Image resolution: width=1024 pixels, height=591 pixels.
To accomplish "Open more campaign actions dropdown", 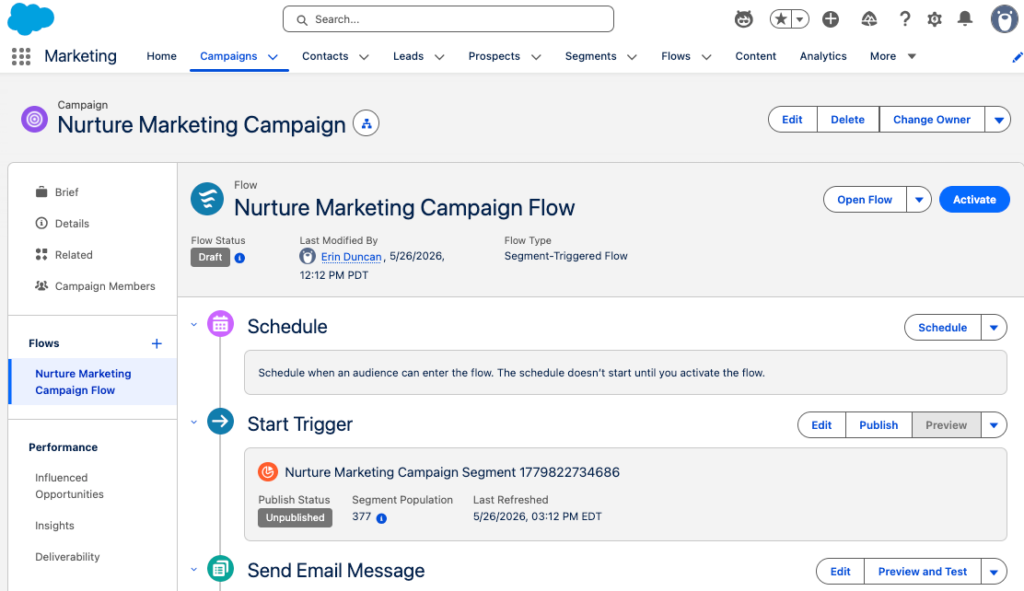I will click(999, 120).
